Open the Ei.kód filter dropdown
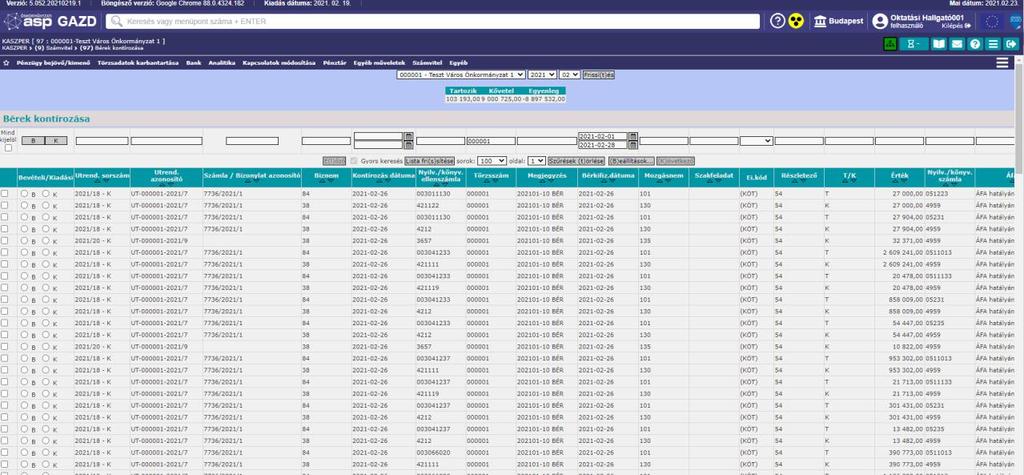1024x475 pixels. tap(756, 140)
